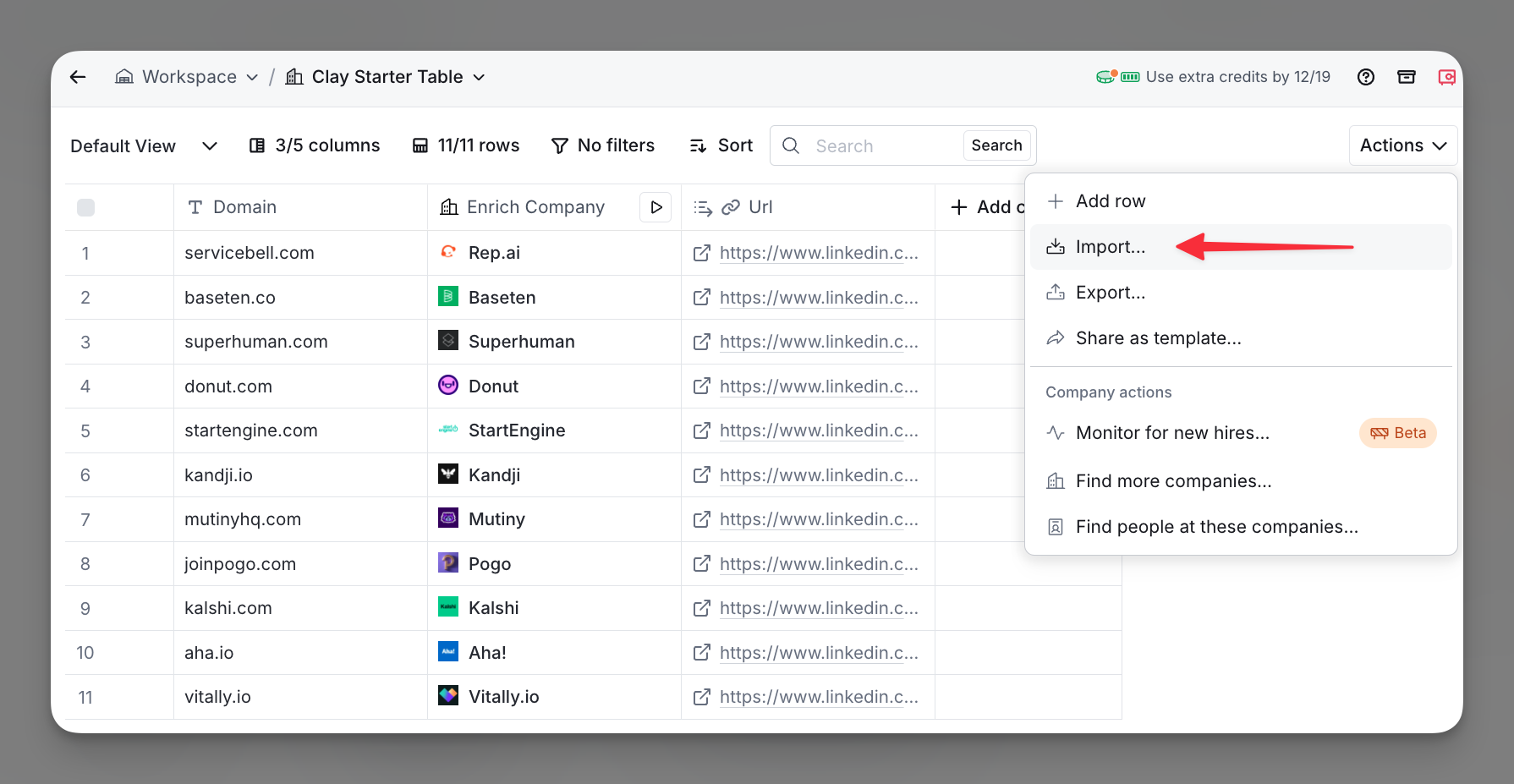Click the Url column header
Image resolution: width=1514 pixels, height=784 pixels.
click(x=808, y=207)
